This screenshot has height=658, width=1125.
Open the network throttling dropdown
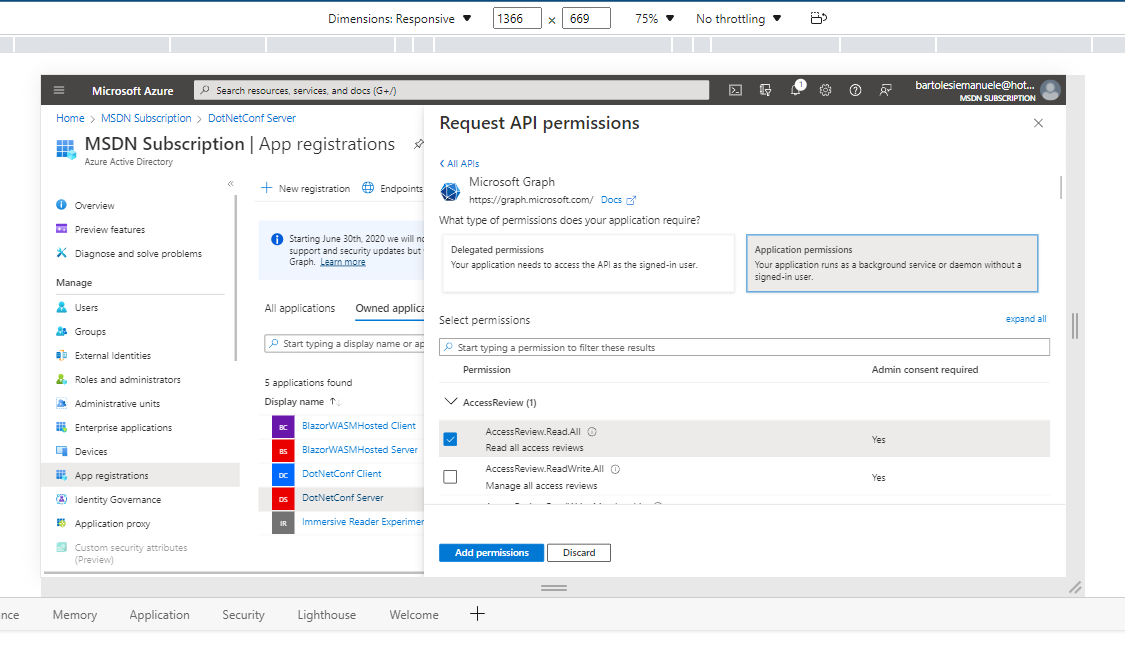click(739, 19)
